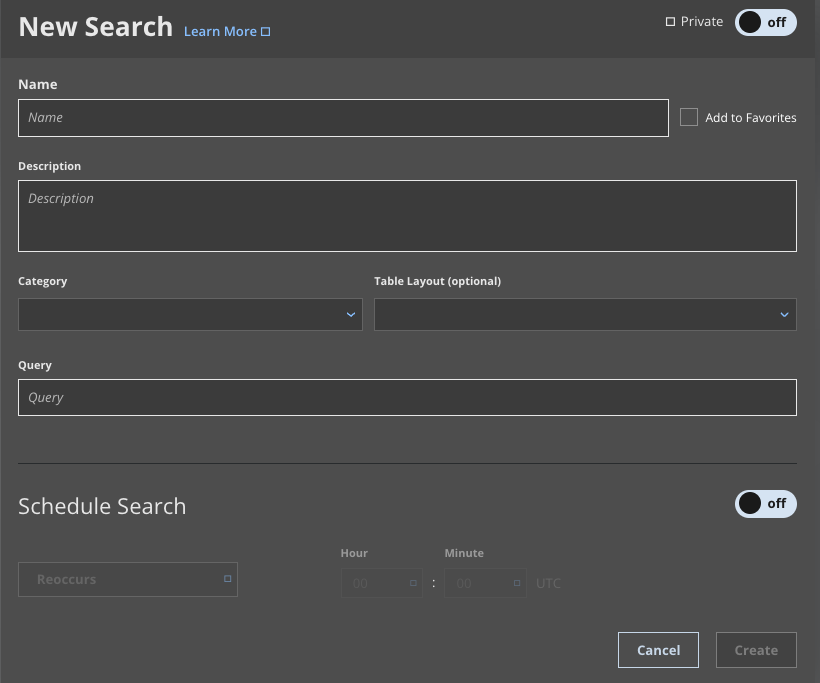Click the UTC timezone label

coord(548,583)
